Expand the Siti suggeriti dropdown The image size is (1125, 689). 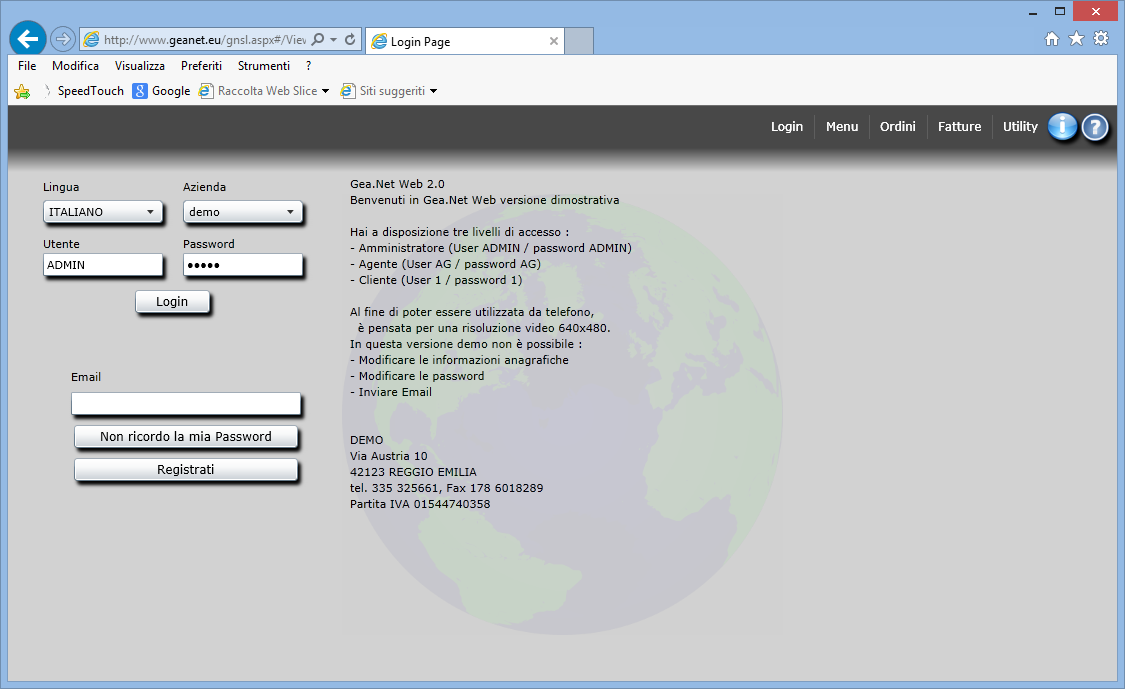[432, 90]
